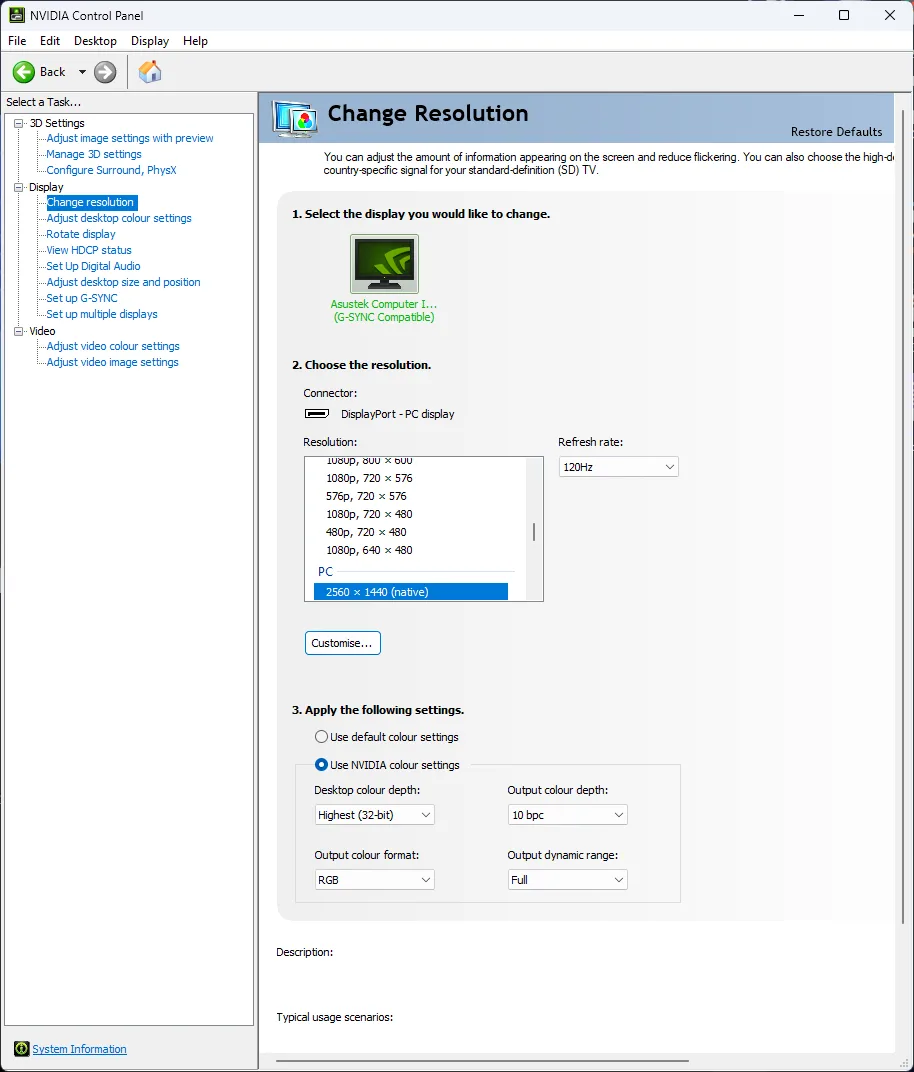
Task: Click the DisplayPort connector icon
Action: [x=317, y=414]
